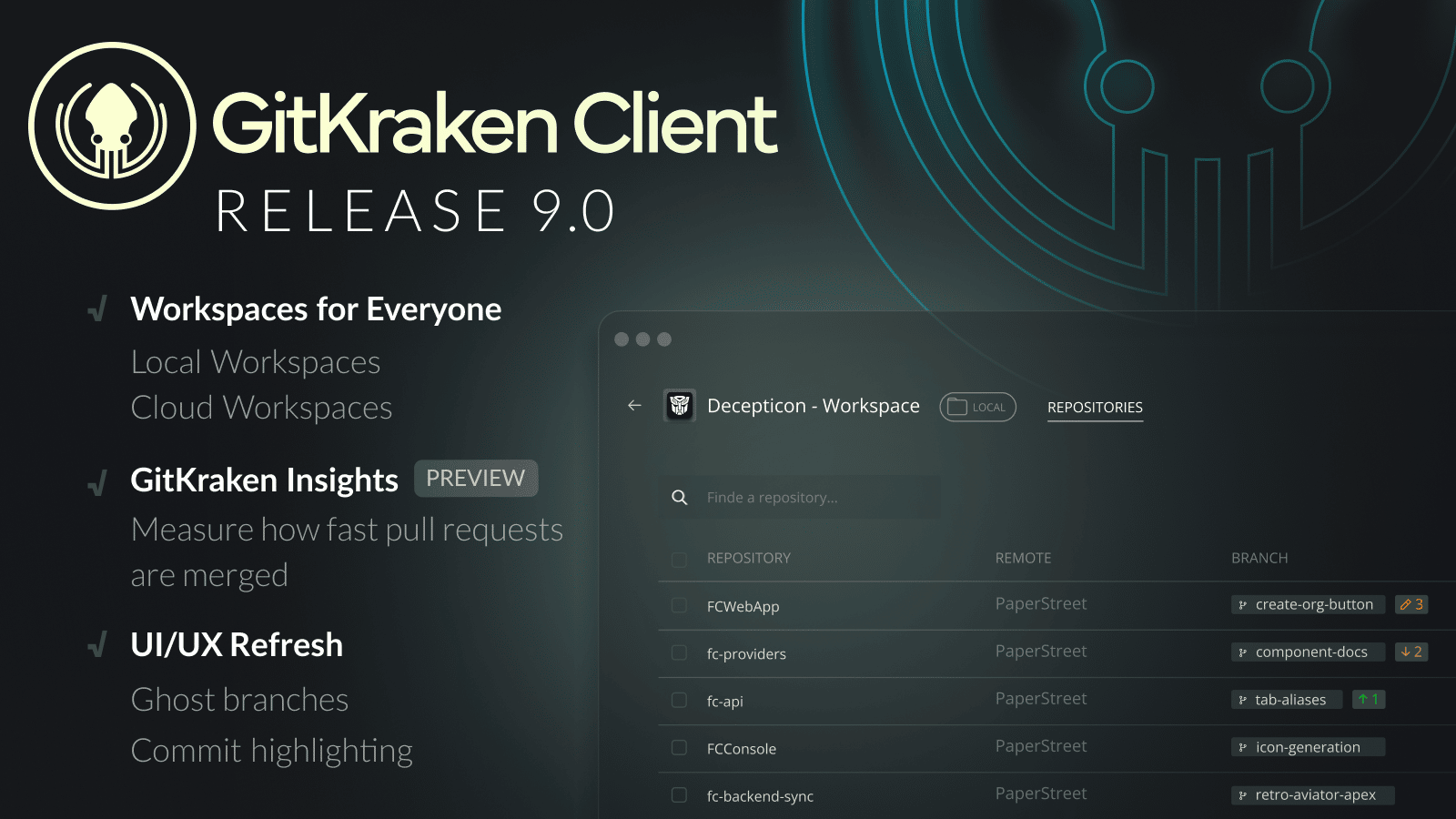
Task: Check the FCWebApp repository checkbox
Action: pos(679,605)
